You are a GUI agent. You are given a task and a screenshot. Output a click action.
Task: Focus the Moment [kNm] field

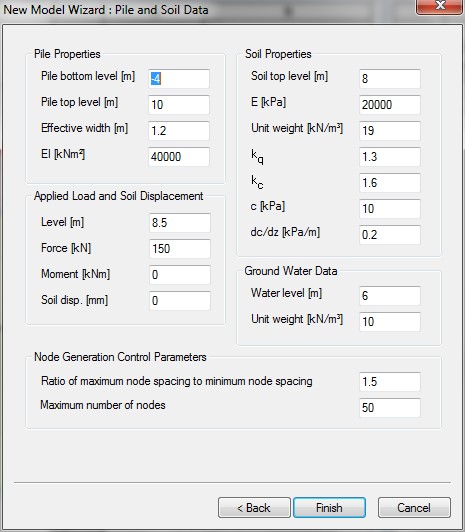tap(180, 274)
